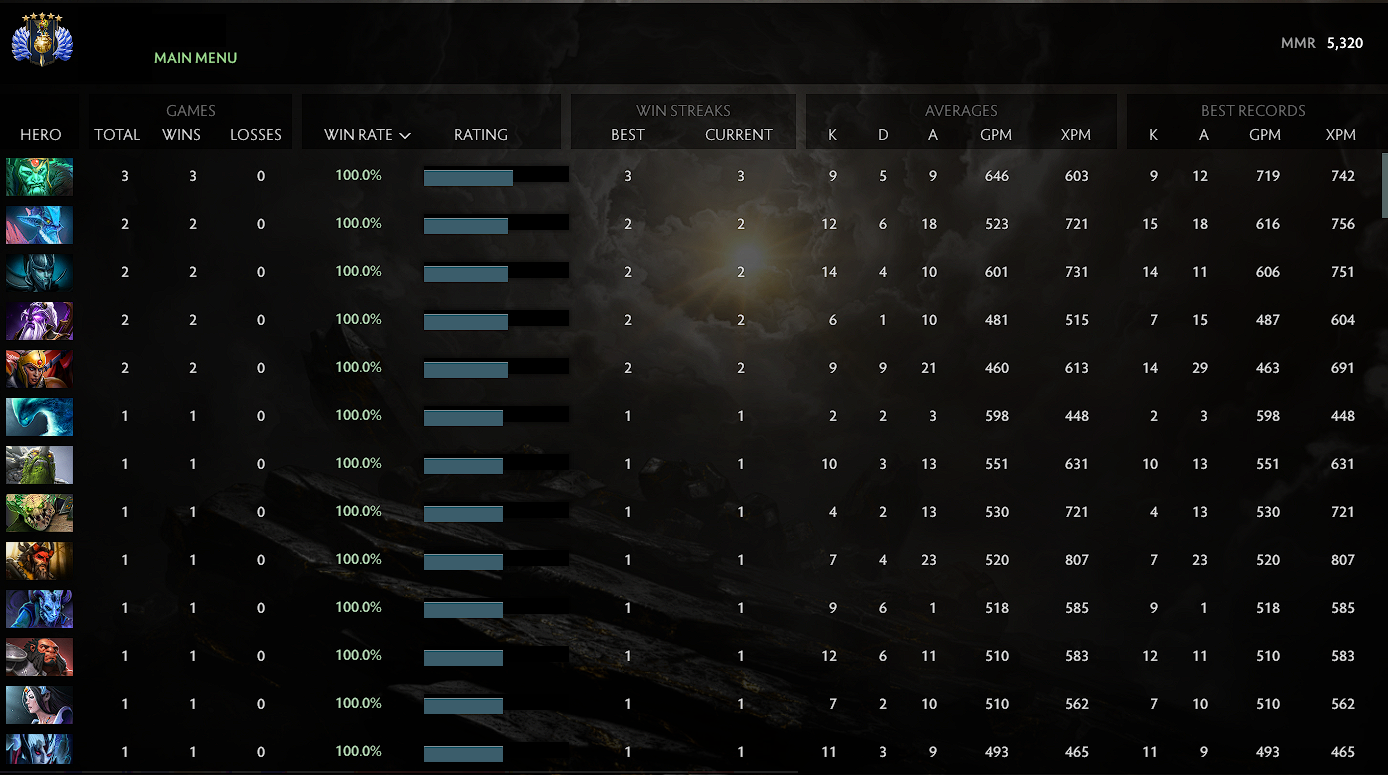Sort by LOSSES column header
This screenshot has width=1388, height=775.
coord(256,135)
